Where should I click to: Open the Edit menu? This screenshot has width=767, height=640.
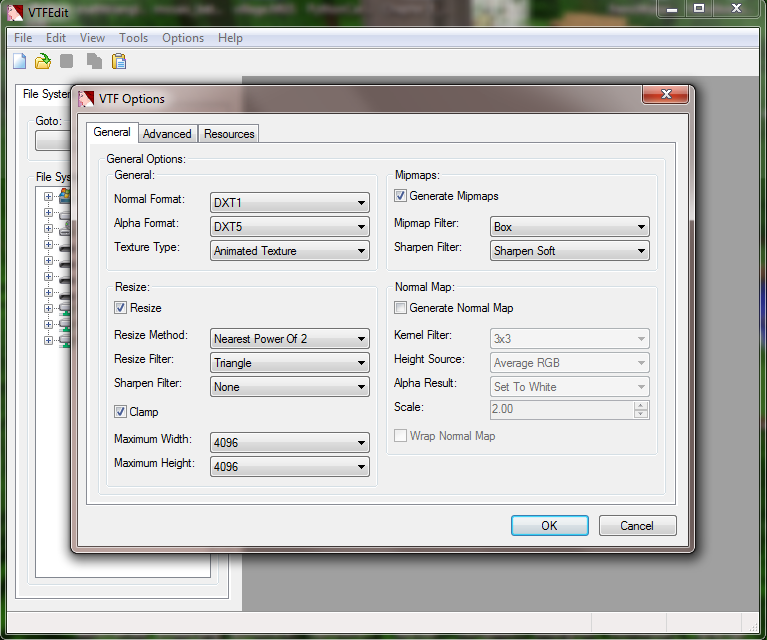point(56,38)
